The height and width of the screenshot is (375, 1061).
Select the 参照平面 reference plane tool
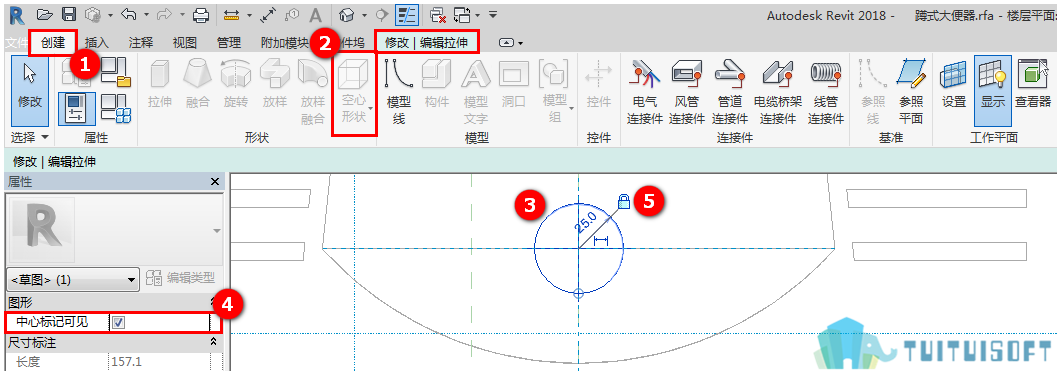pos(911,92)
